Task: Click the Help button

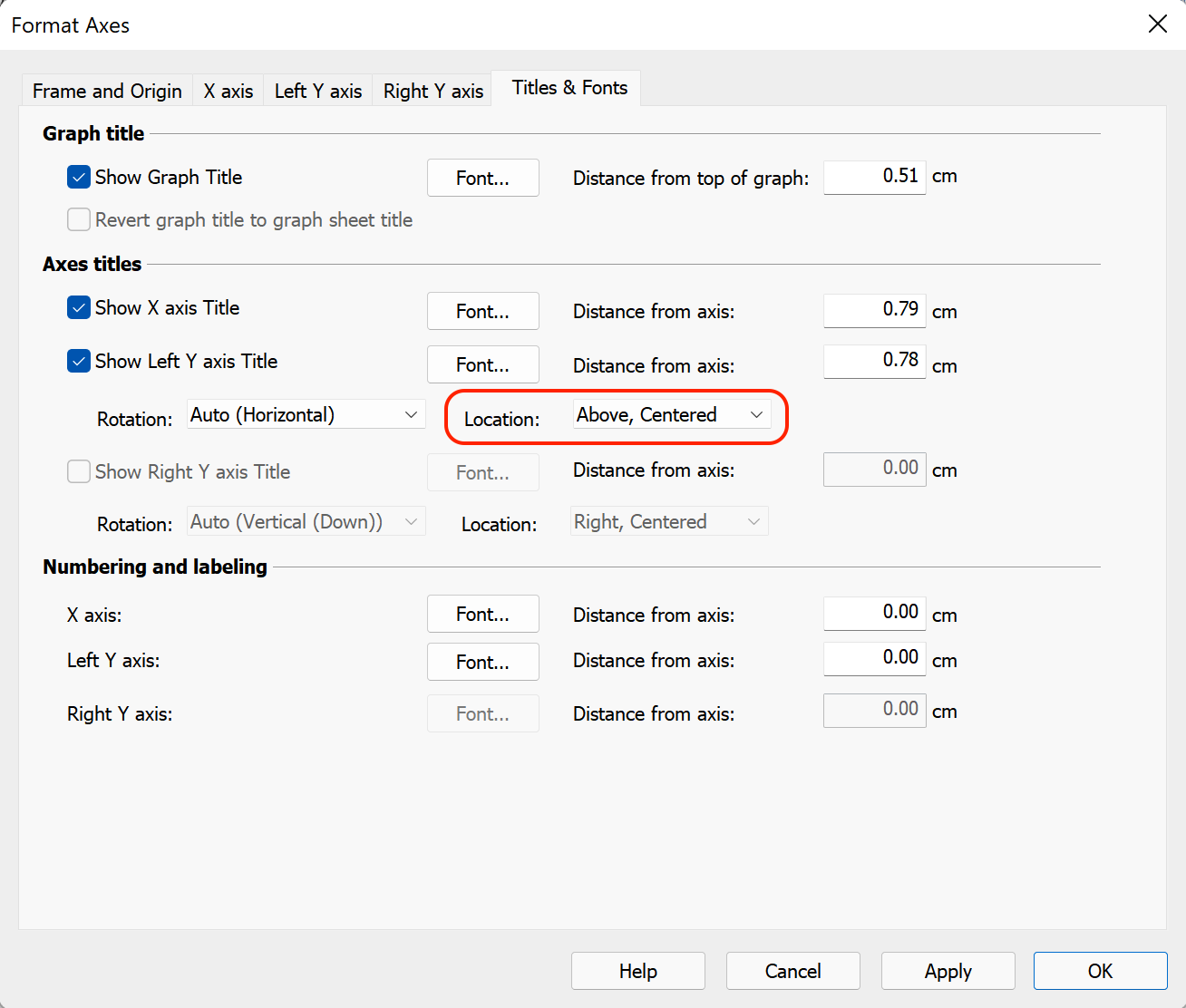Action: 637,971
